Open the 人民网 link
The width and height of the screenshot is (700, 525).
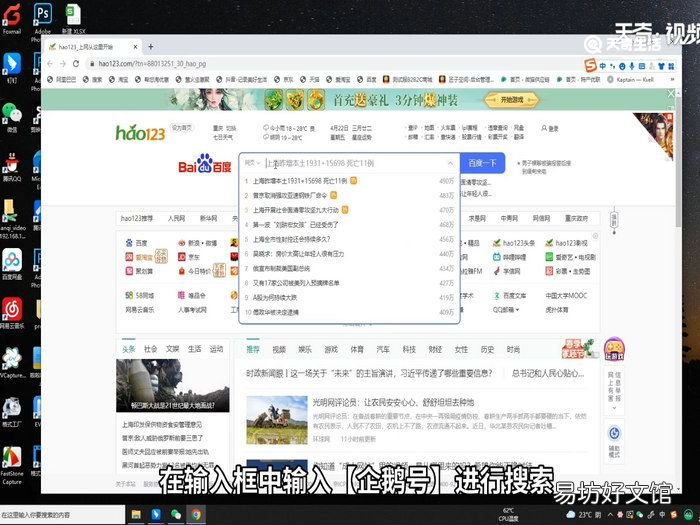tap(176, 218)
